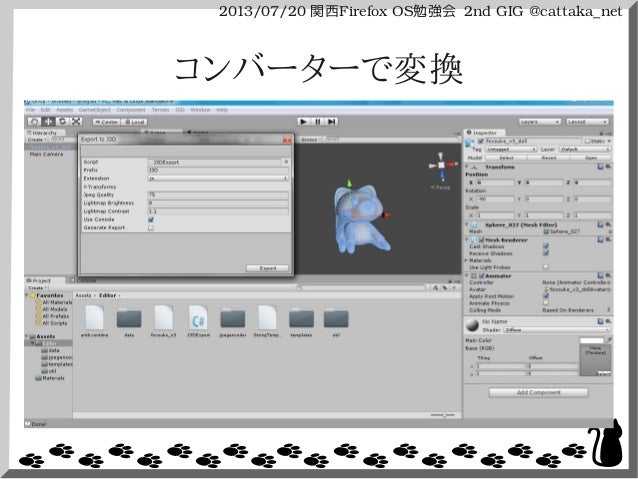Open the Layout dropdown
The height and width of the screenshot is (479, 638).
coord(588,122)
